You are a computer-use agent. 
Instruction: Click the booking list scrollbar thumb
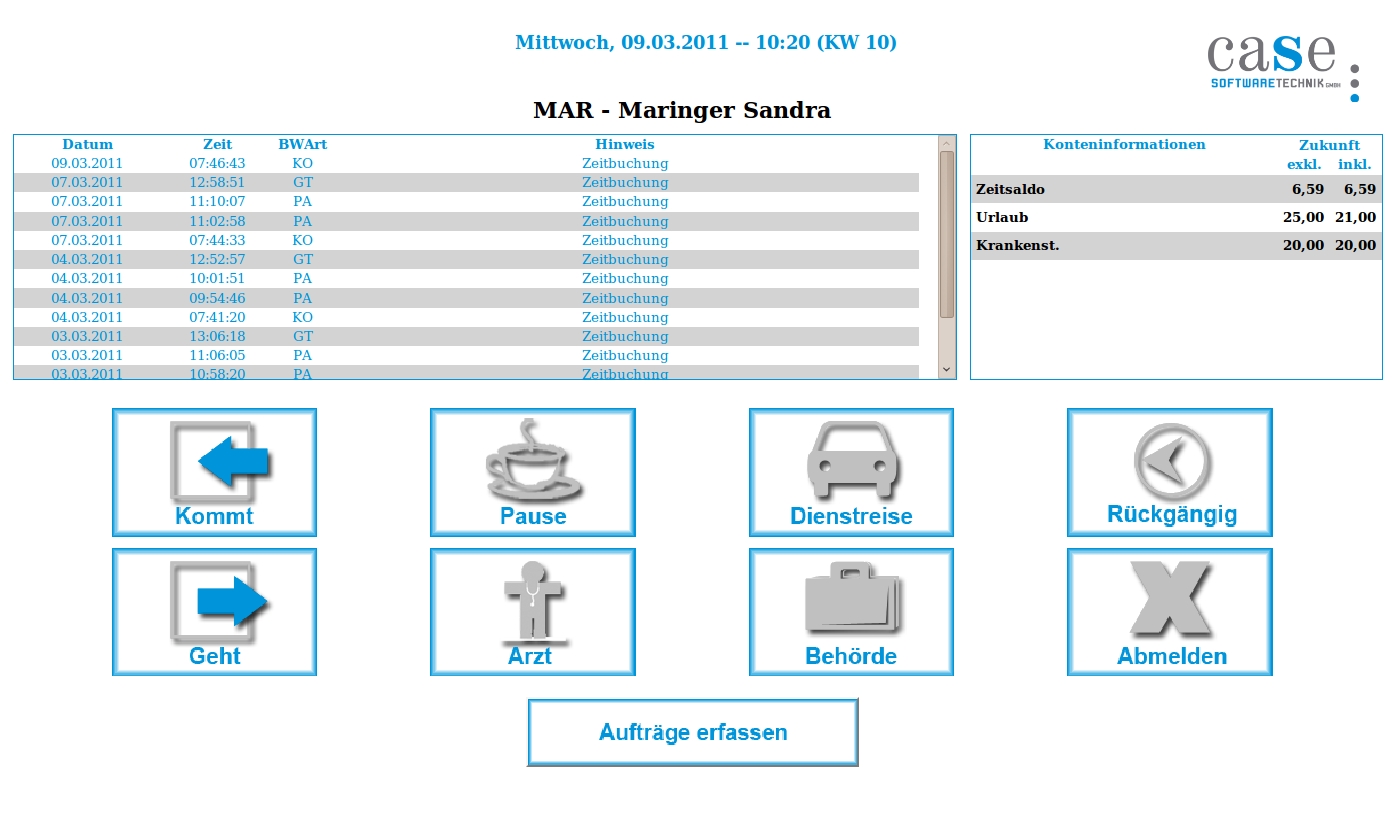click(x=946, y=234)
